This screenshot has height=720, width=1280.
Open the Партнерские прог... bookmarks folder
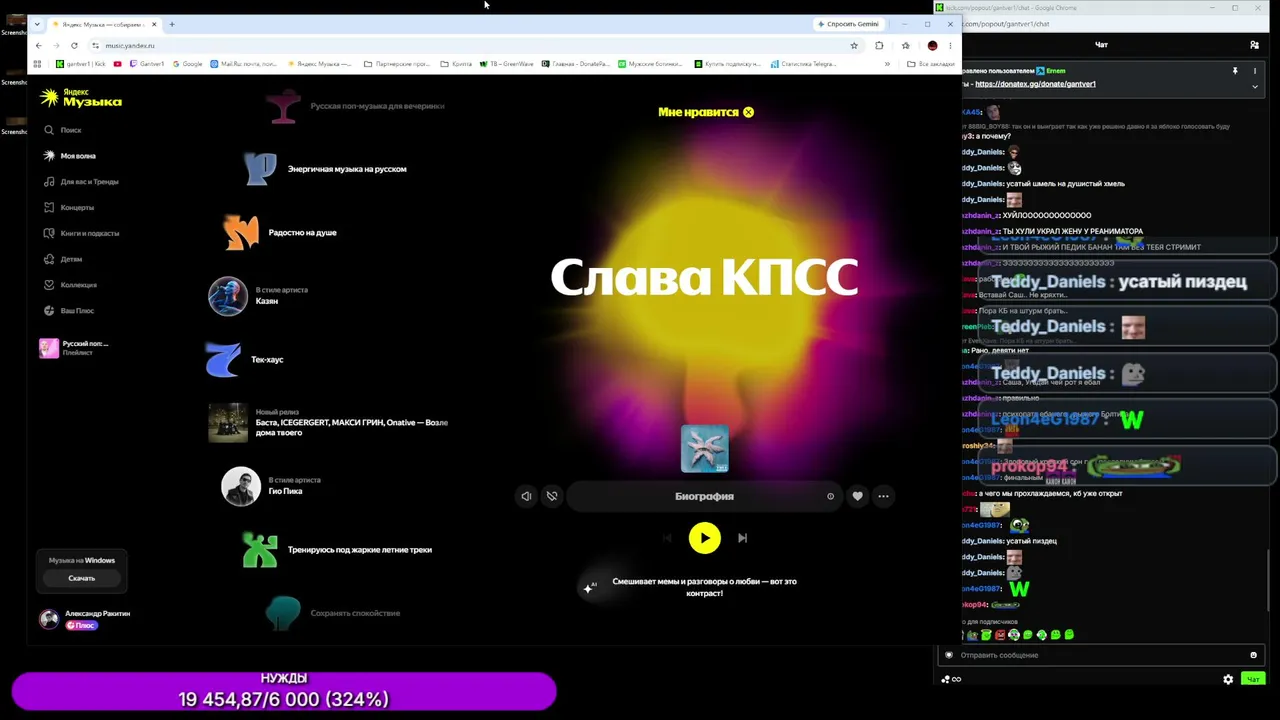coord(396,64)
